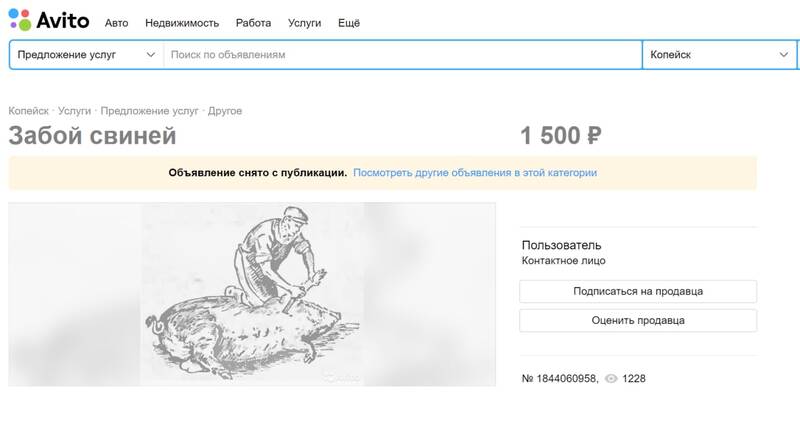Expand the Предложение услуг category dropdown
Screen dimensions: 800x422
(x=86, y=55)
